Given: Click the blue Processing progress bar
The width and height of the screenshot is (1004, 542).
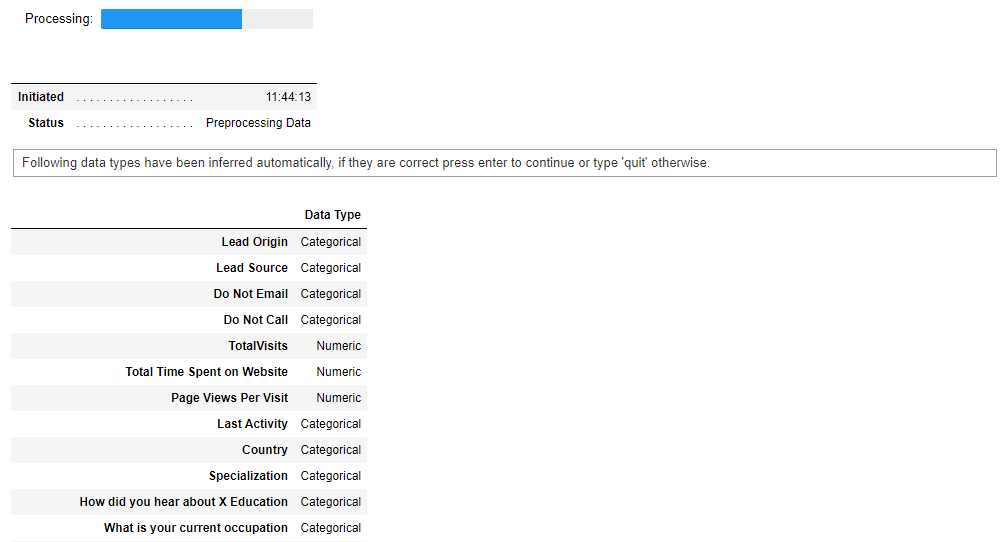Looking at the screenshot, I should pyautogui.click(x=171, y=19).
